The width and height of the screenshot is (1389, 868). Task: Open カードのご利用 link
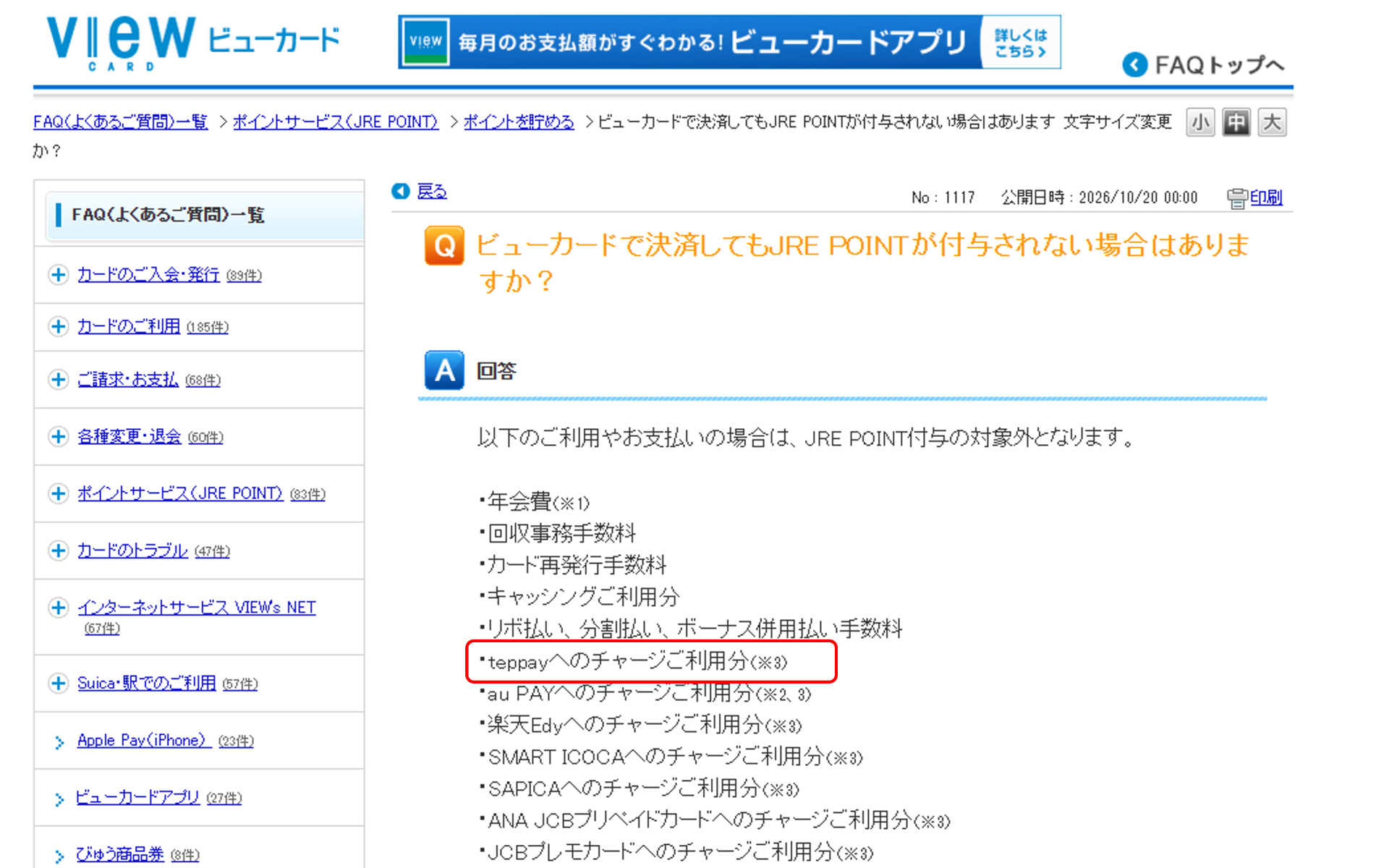[129, 326]
